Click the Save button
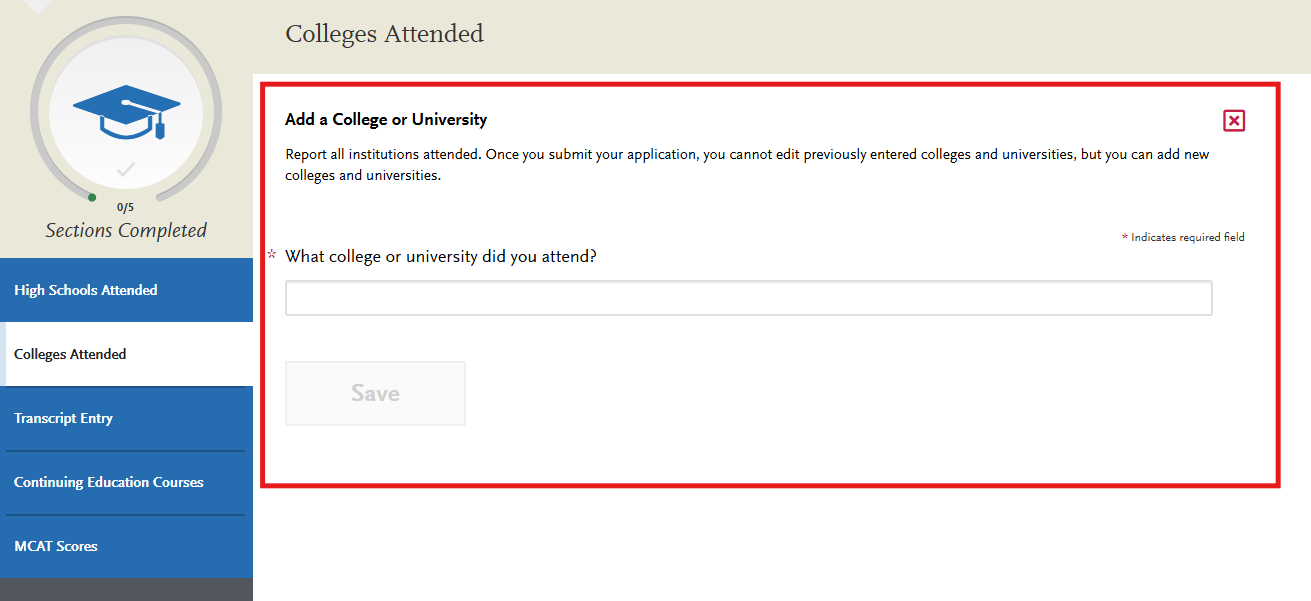This screenshot has height=601, width=1311. pyautogui.click(x=375, y=392)
